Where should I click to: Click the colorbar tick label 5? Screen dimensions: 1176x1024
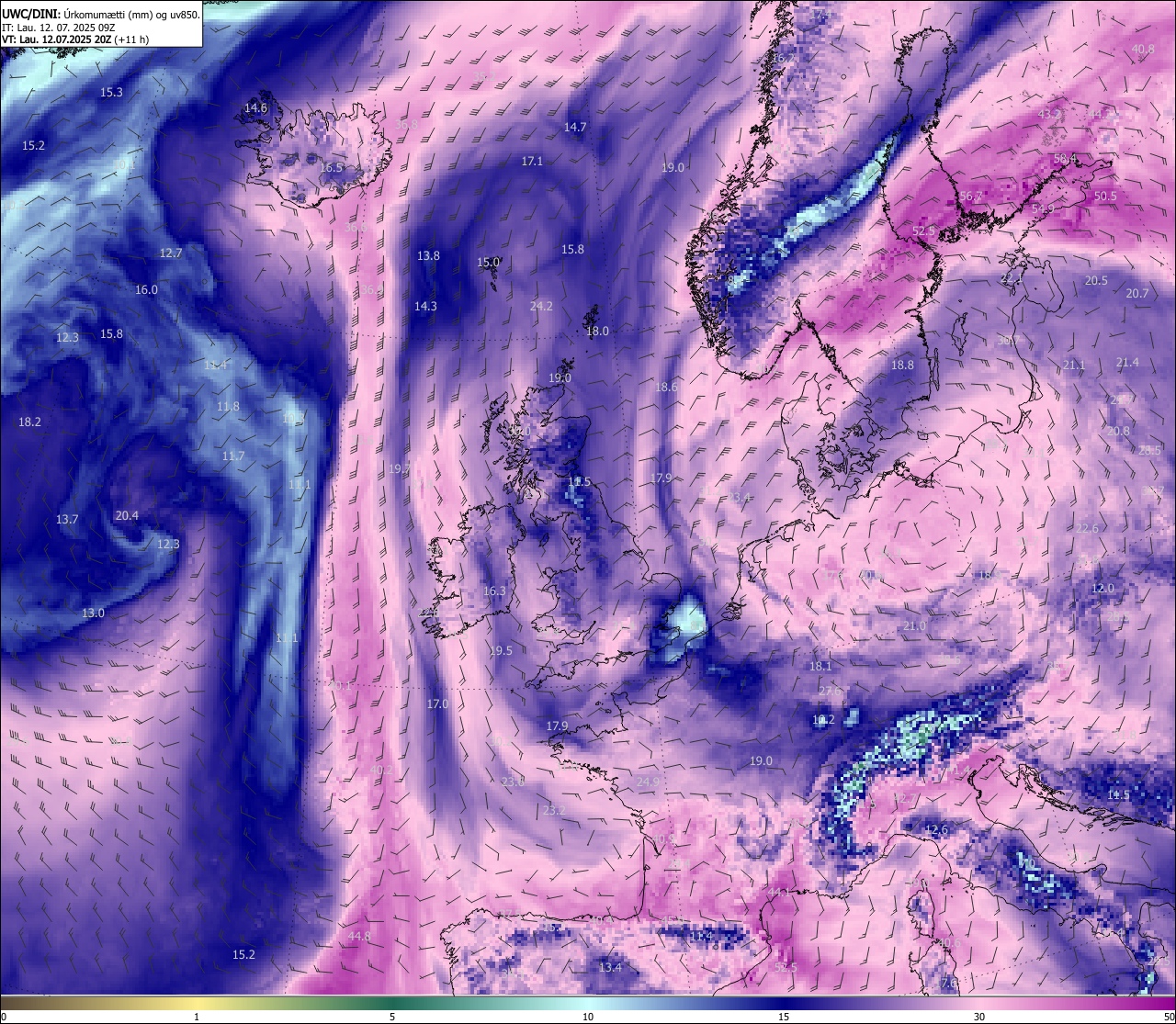point(392,1017)
